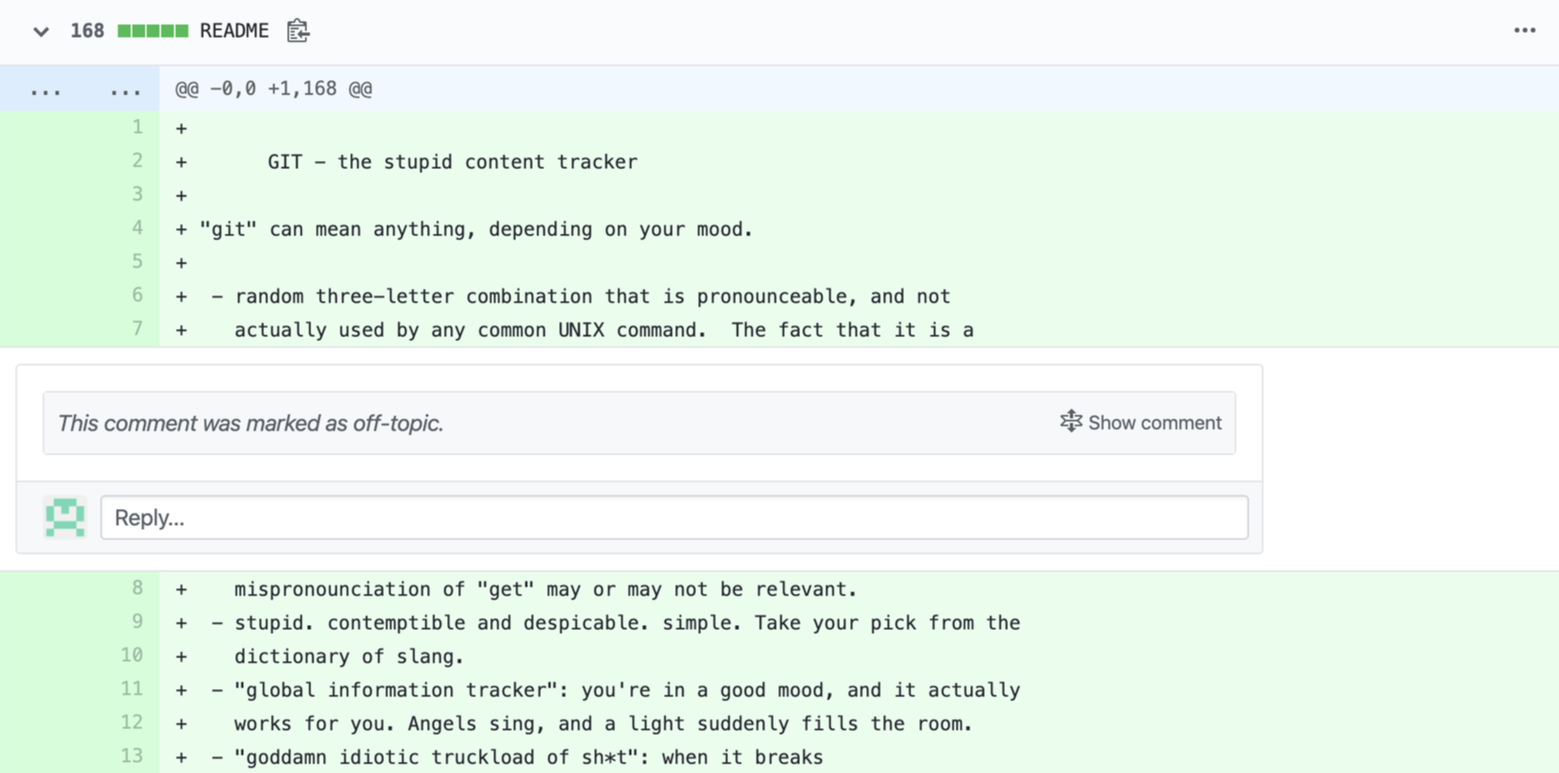
Task: Open the file options ellipsis menu
Action: [1524, 31]
